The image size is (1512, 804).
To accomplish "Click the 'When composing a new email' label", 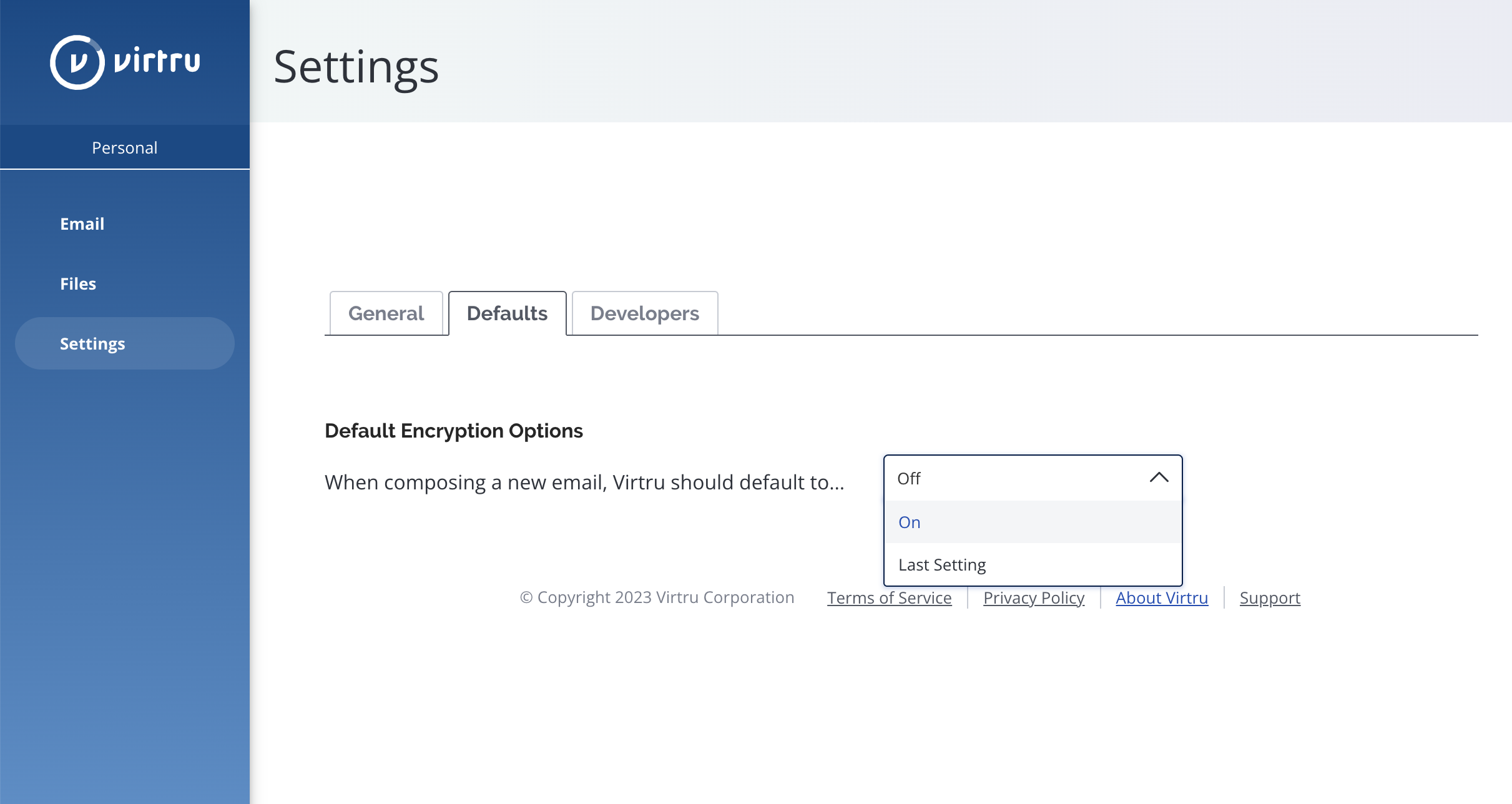I will [584, 482].
